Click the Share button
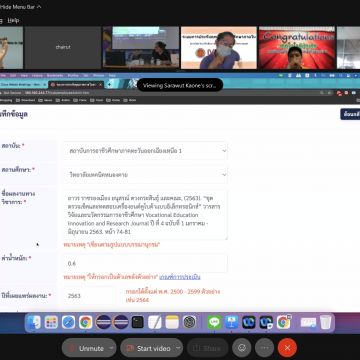The width and height of the screenshot is (360, 360). (207, 348)
